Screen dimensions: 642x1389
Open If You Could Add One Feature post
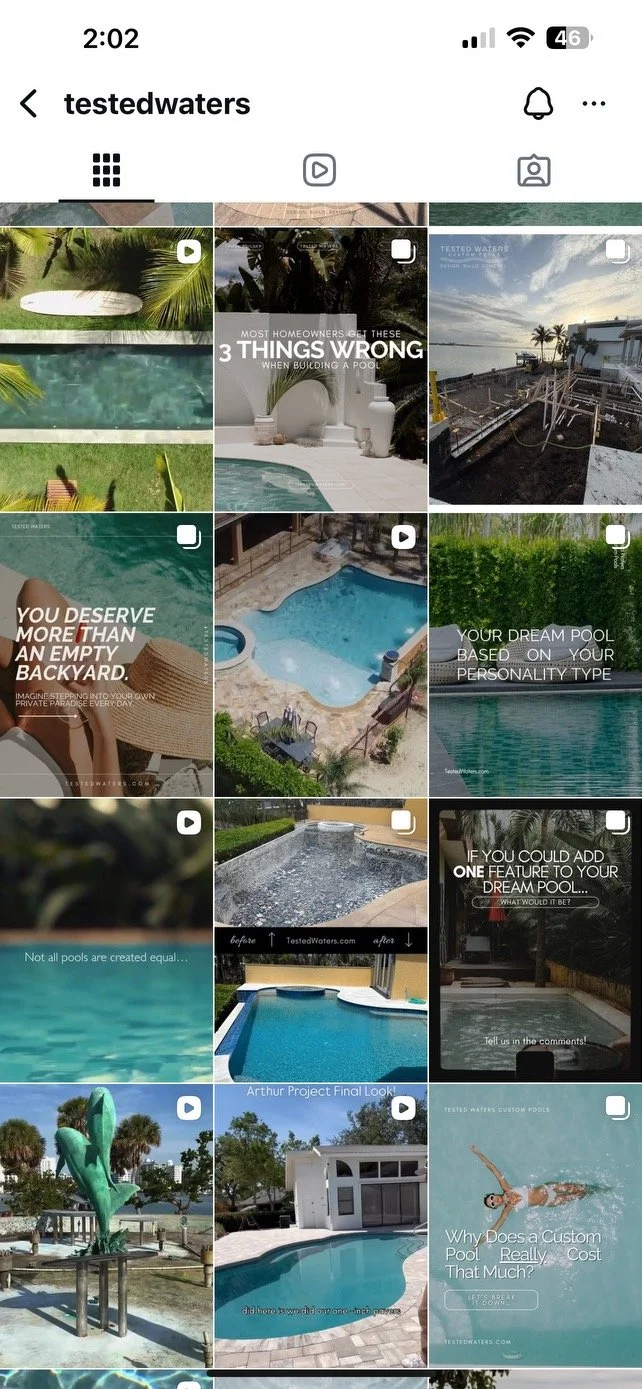(x=535, y=940)
